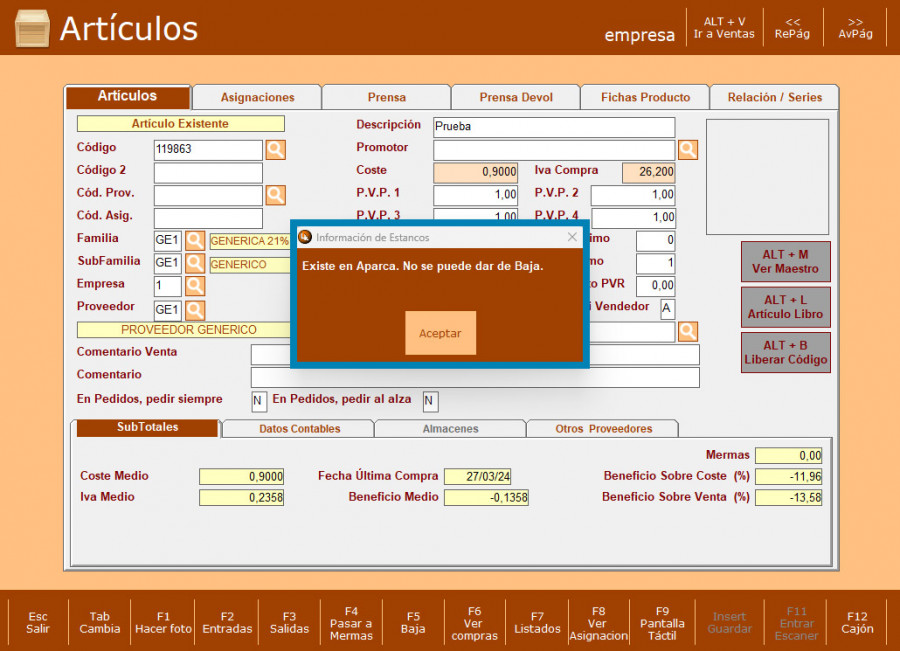The image size is (900, 651).
Task: Switch to the Asignaciones tab
Action: tap(257, 97)
